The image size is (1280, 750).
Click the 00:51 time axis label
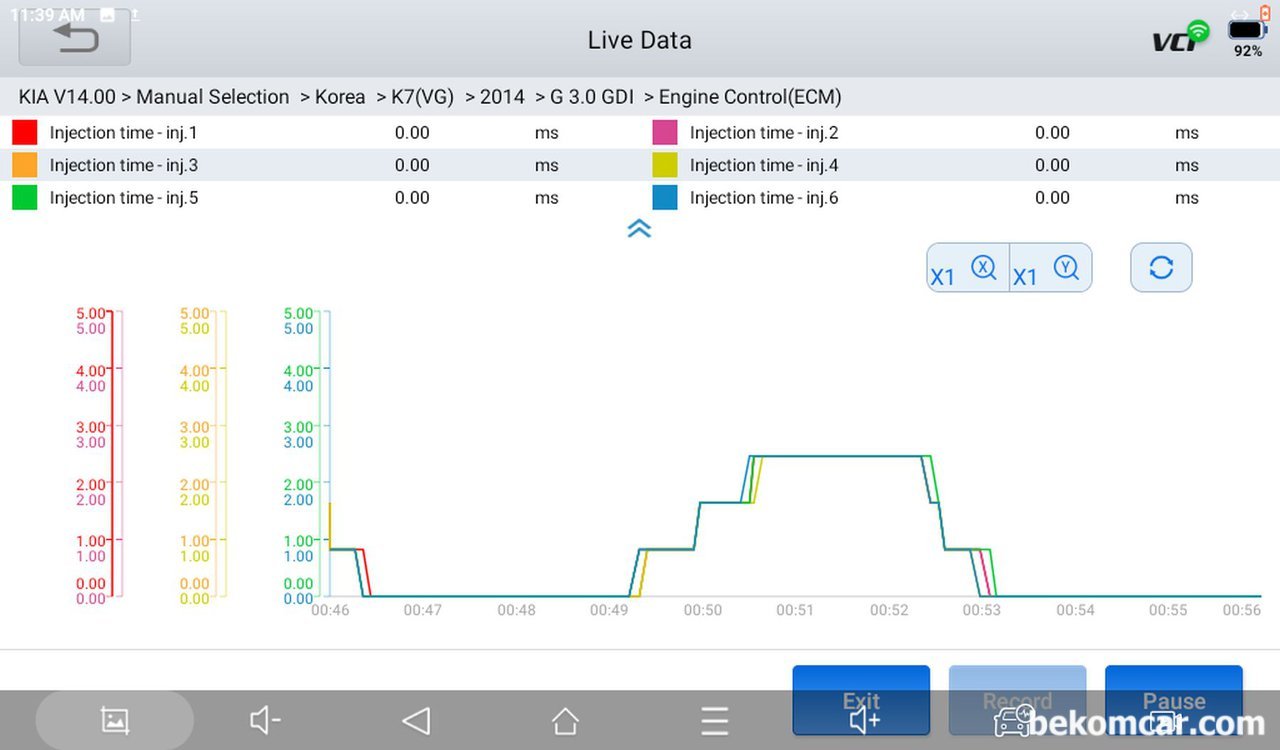coord(795,609)
